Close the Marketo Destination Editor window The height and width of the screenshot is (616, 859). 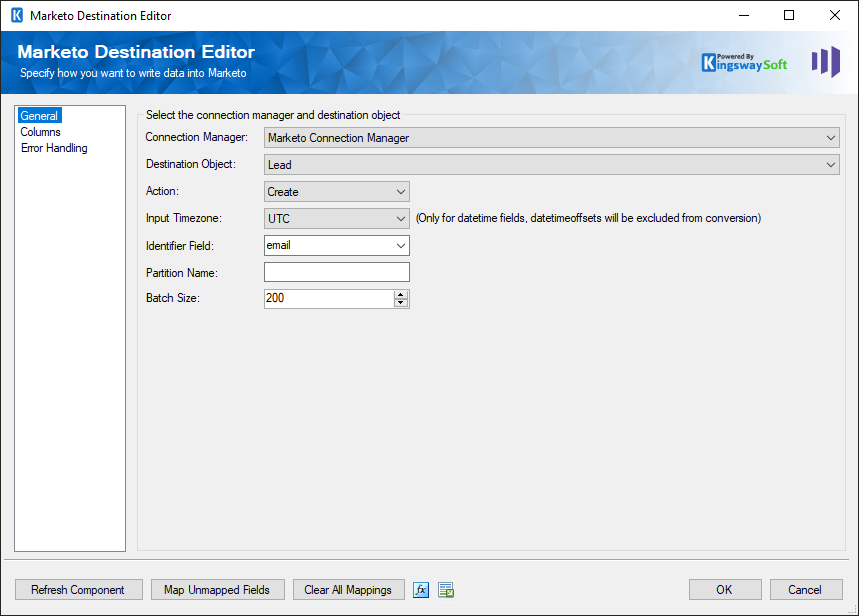pyautogui.click(x=834, y=15)
